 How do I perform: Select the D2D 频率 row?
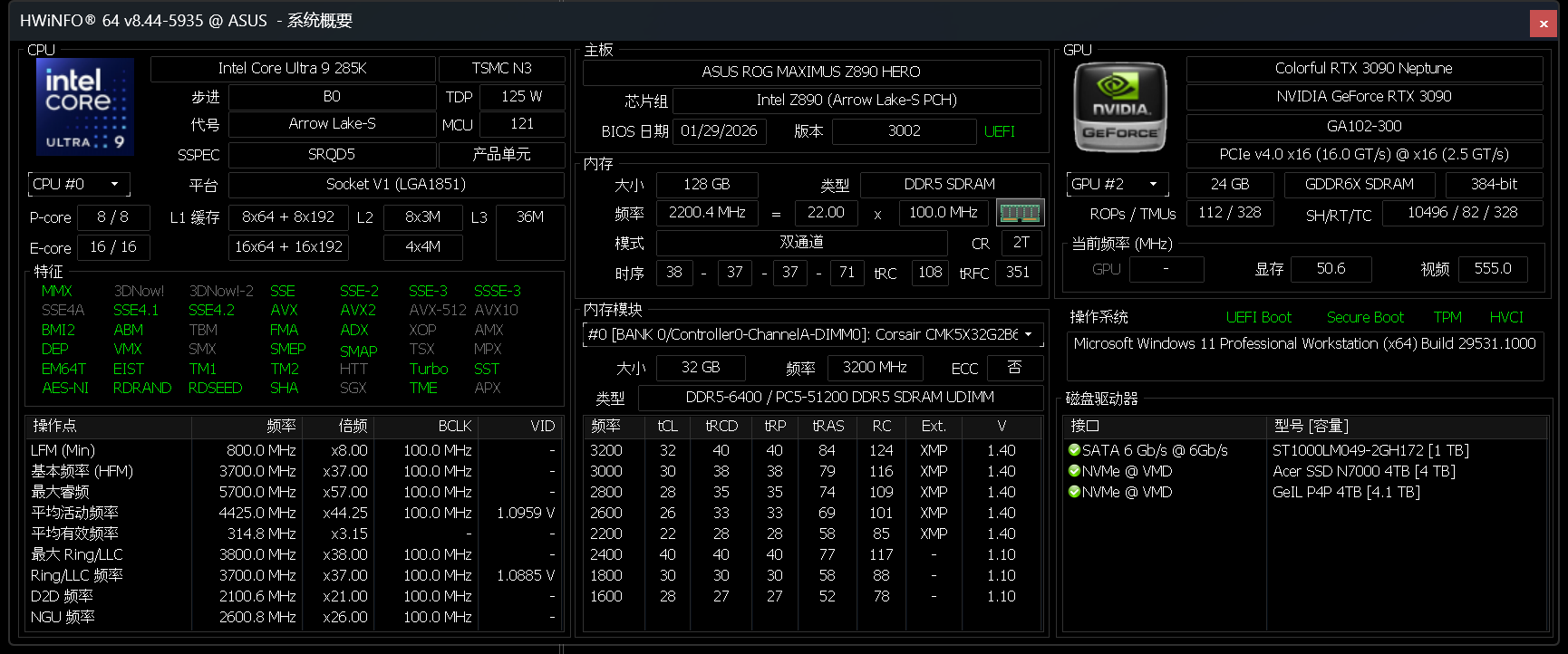[294, 596]
